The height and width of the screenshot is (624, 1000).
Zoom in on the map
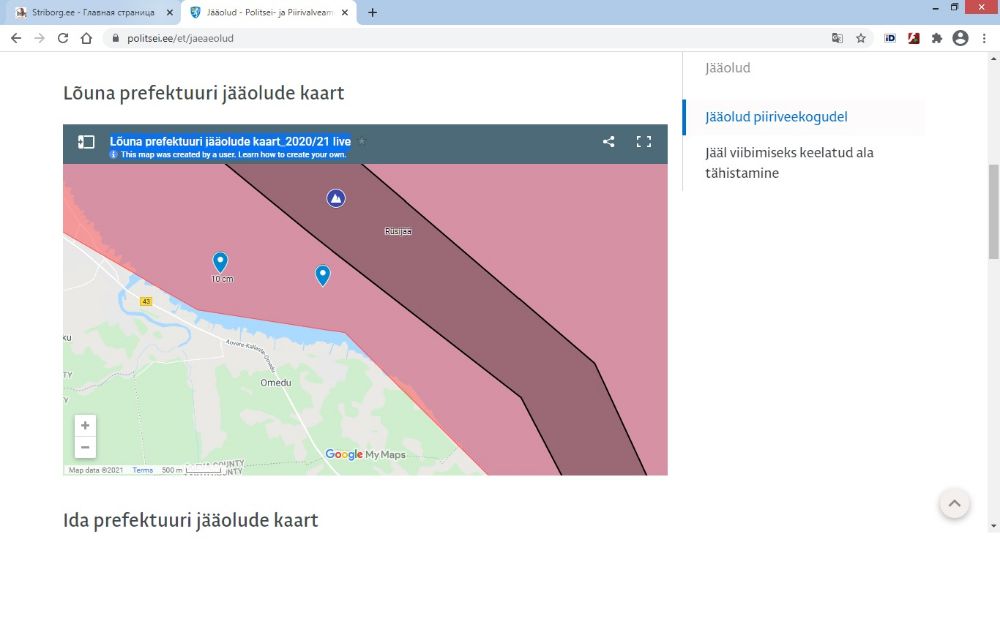[x=85, y=425]
